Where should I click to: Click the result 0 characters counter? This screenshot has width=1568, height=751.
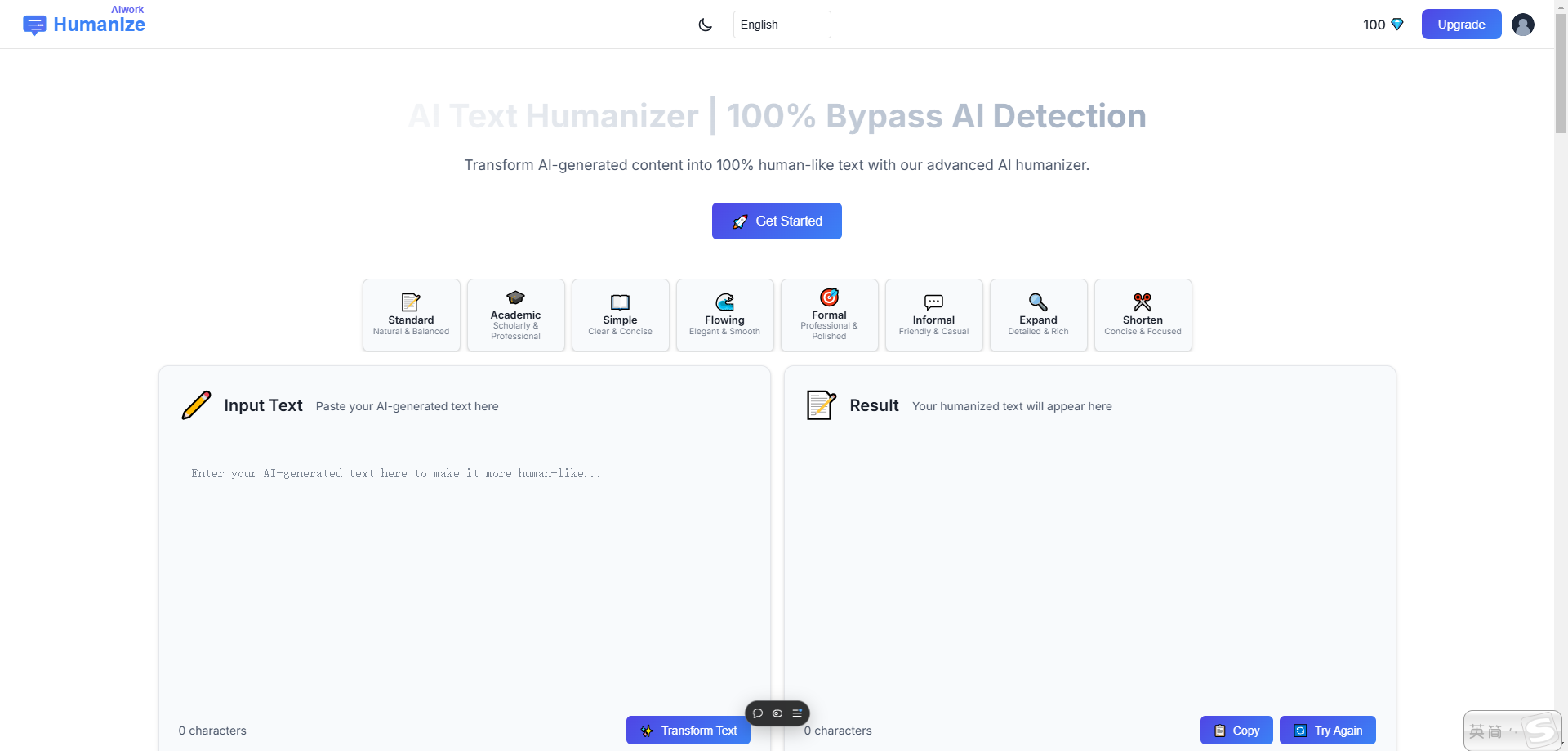coord(838,731)
